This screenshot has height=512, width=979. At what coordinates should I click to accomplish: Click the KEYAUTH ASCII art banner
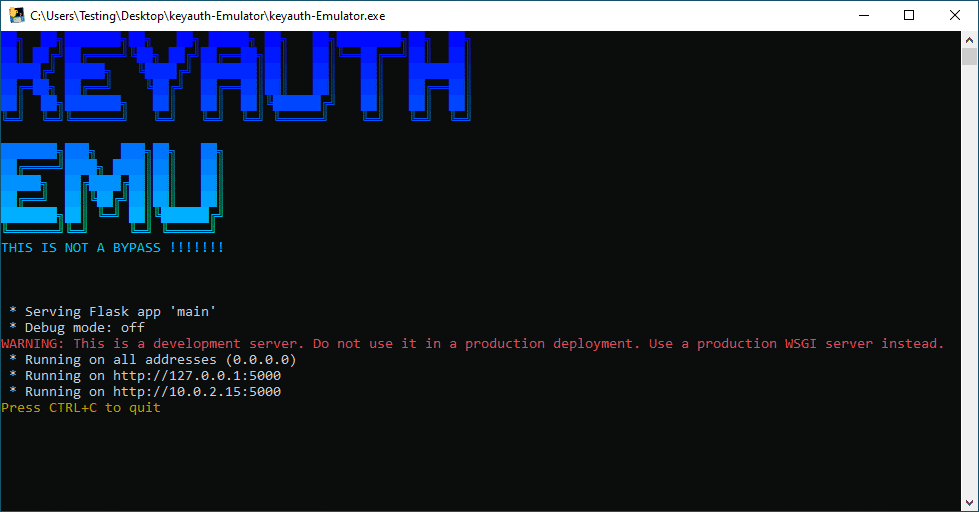pyautogui.click(x=236, y=76)
